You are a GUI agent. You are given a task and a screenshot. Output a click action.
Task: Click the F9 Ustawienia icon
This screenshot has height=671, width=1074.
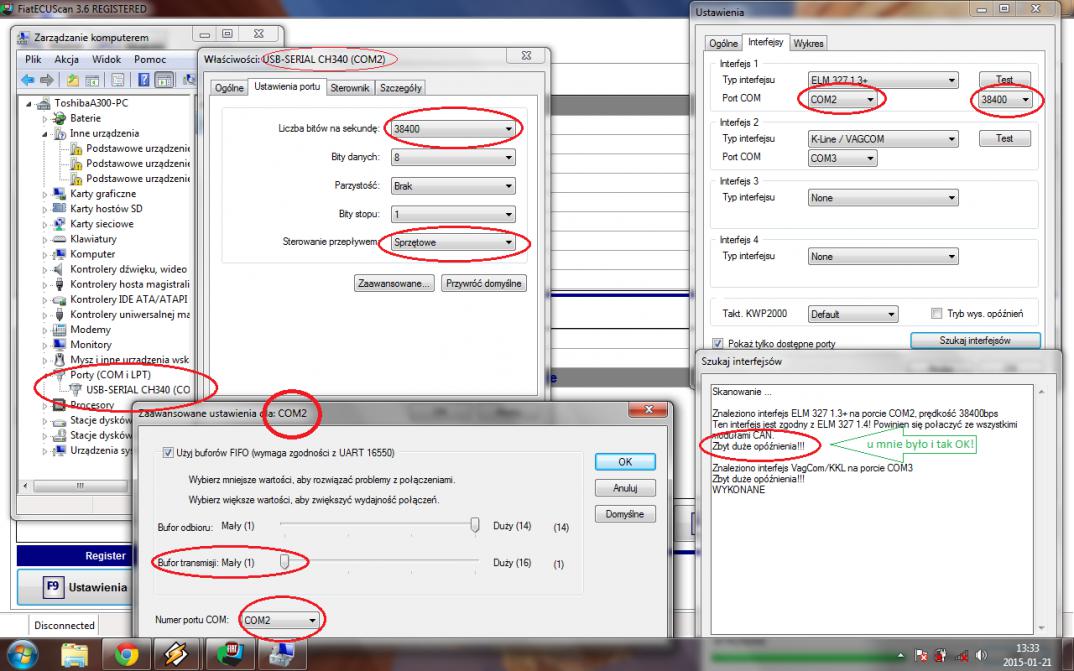[x=53, y=587]
